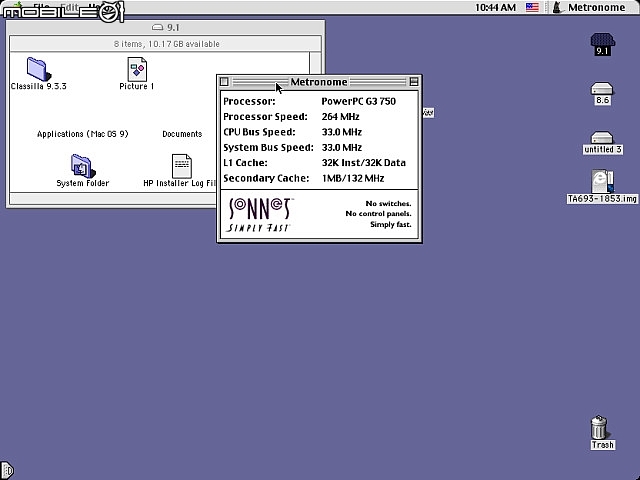
Task: Select the 8.6 drive icon on desktop
Action: (602, 88)
